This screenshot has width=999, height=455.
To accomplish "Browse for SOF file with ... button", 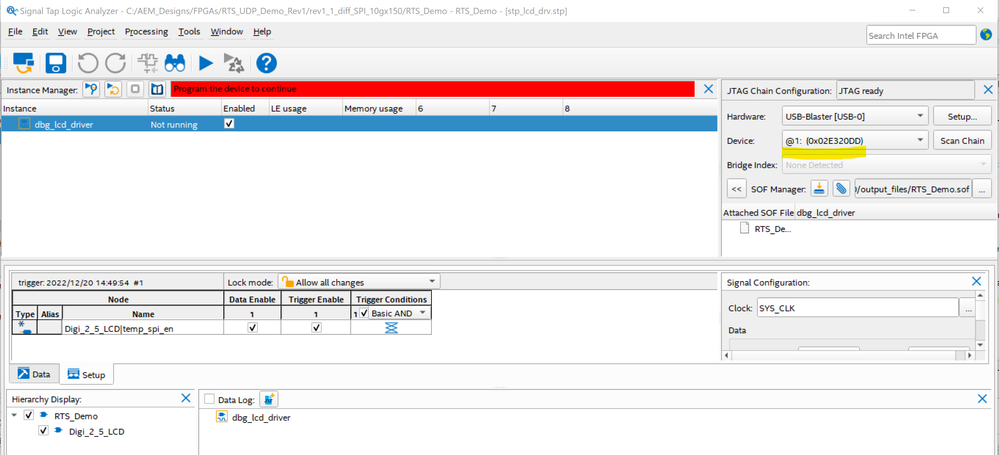I will tap(982, 189).
